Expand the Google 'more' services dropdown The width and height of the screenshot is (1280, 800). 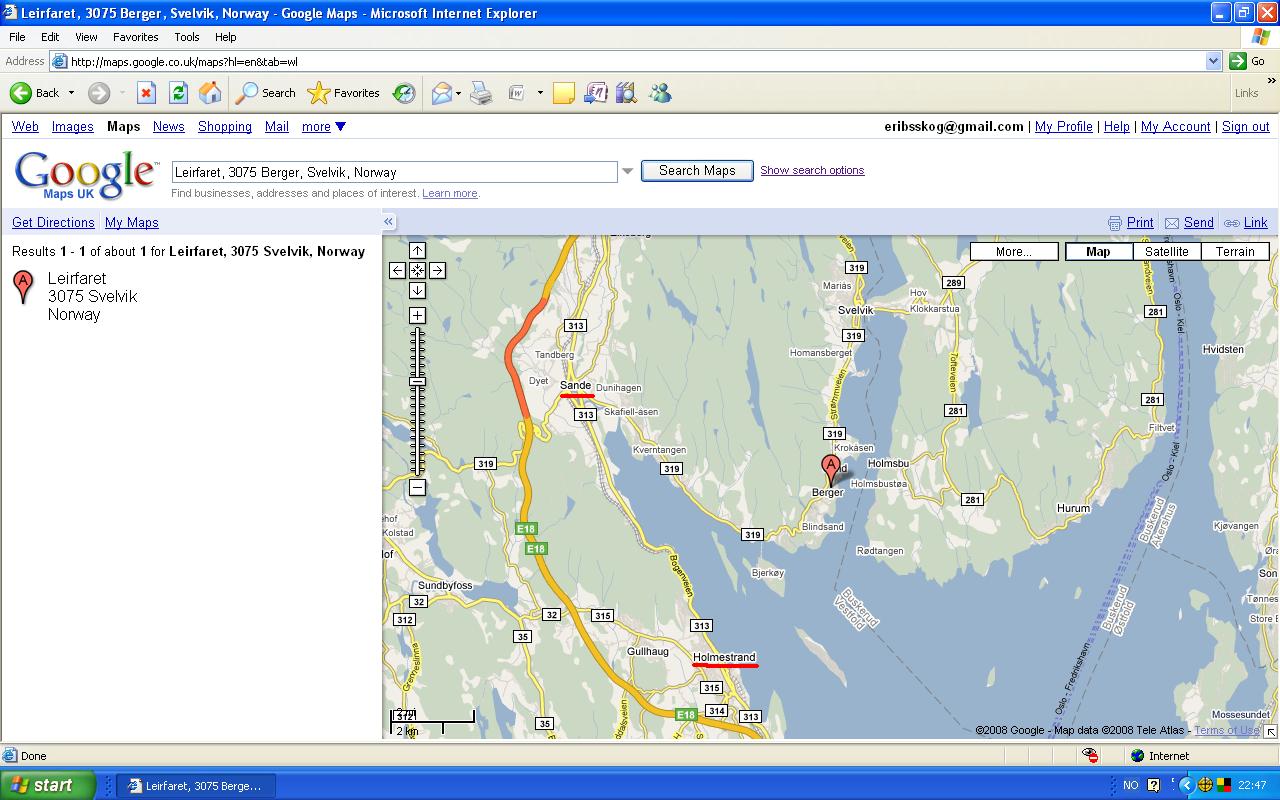324,127
